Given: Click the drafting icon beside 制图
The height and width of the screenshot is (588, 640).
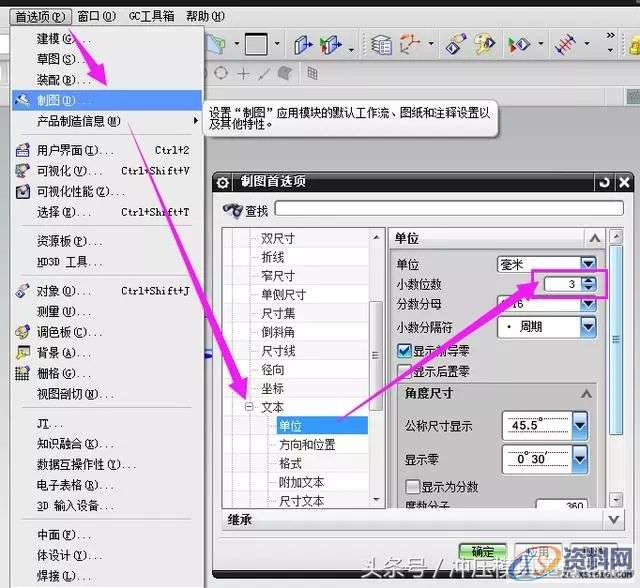Looking at the screenshot, I should [x=22, y=100].
